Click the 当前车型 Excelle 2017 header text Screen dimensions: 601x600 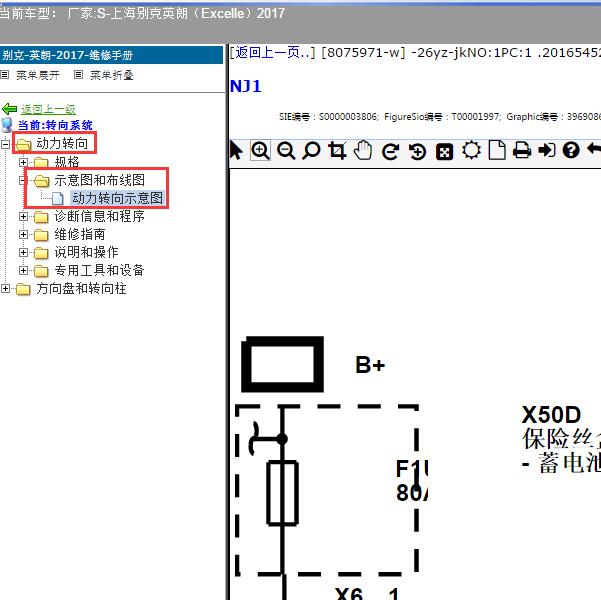pyautogui.click(x=142, y=14)
